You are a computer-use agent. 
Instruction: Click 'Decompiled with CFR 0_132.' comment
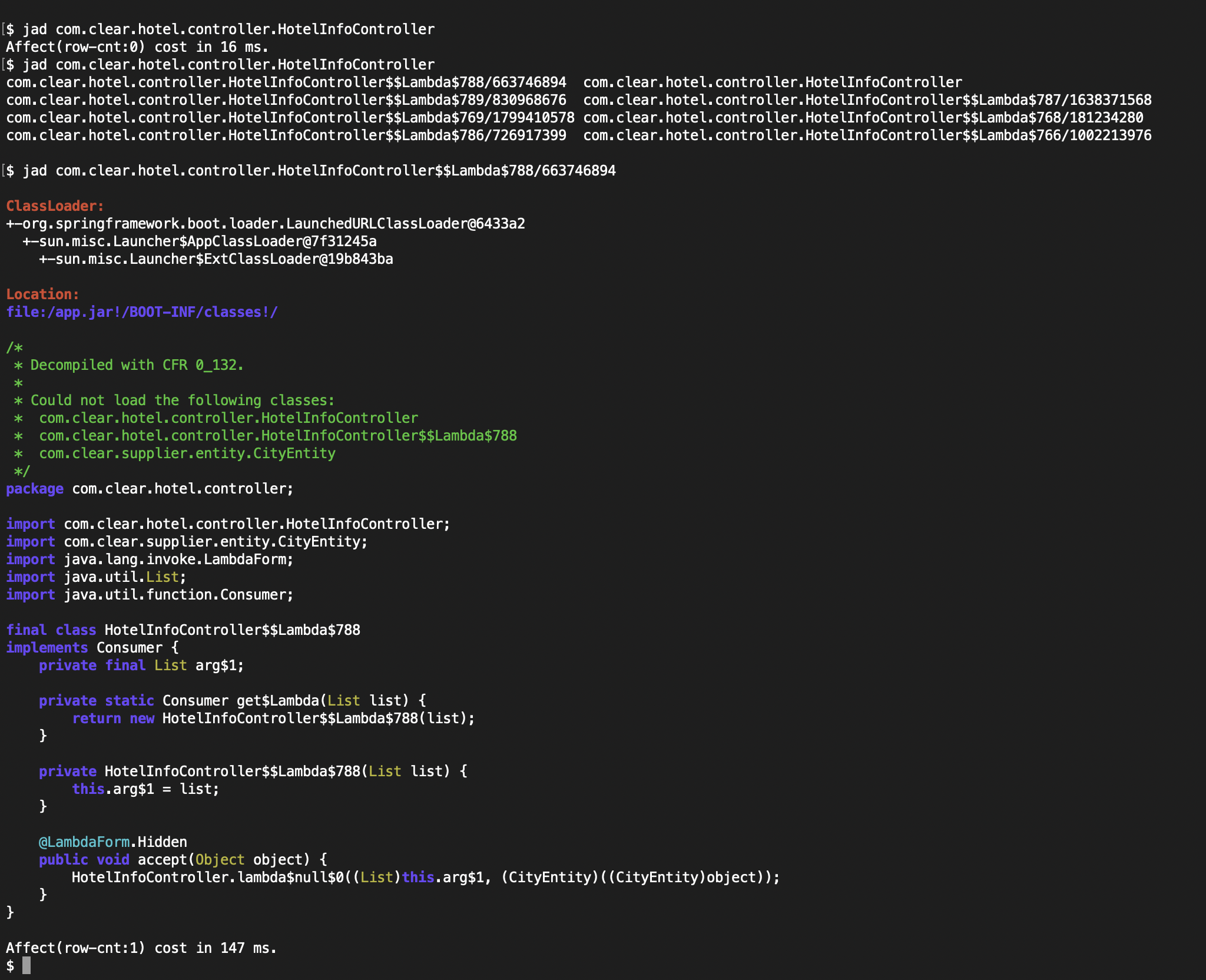[x=137, y=365]
